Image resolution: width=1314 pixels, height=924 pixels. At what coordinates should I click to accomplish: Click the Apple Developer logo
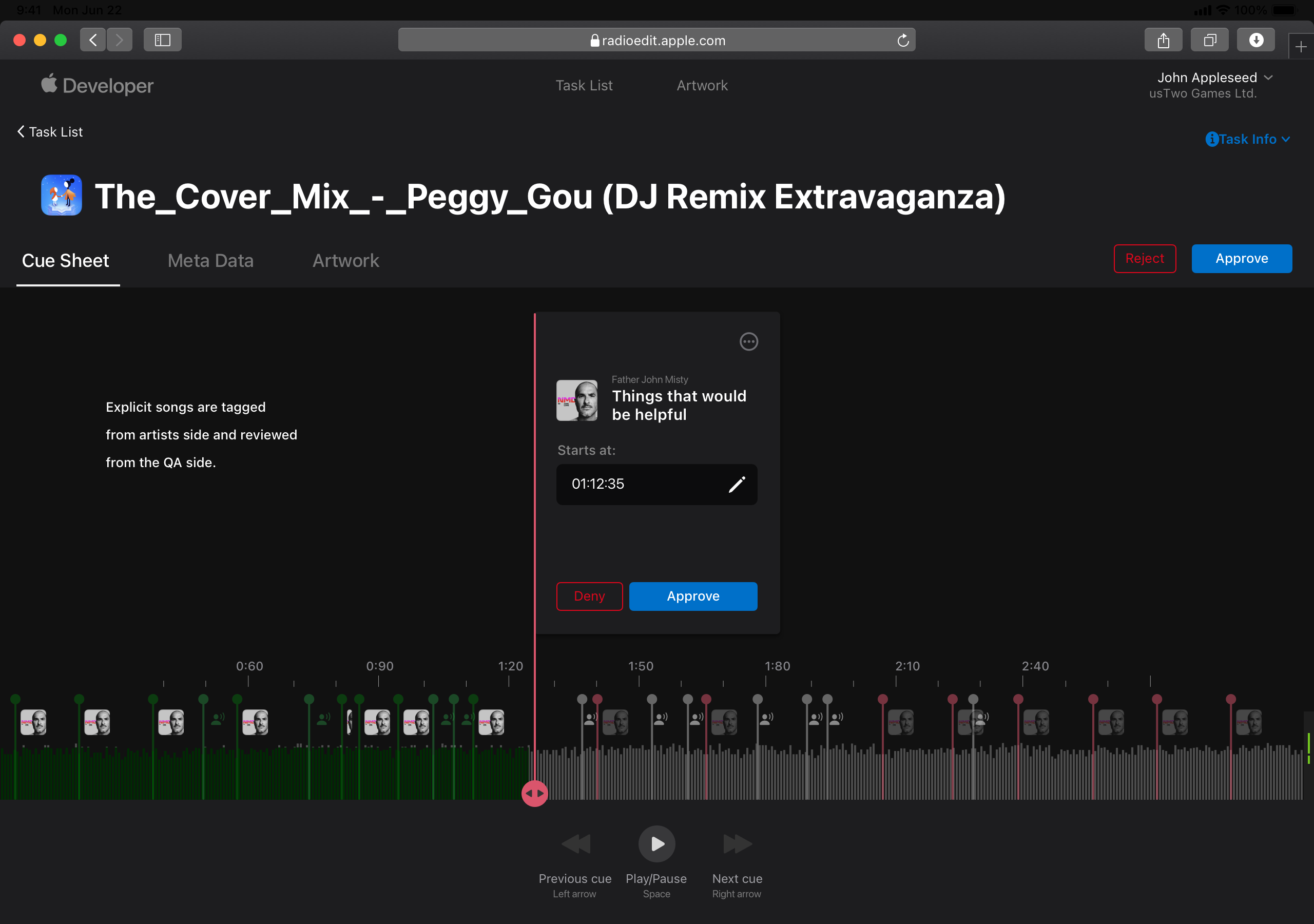[x=98, y=85]
